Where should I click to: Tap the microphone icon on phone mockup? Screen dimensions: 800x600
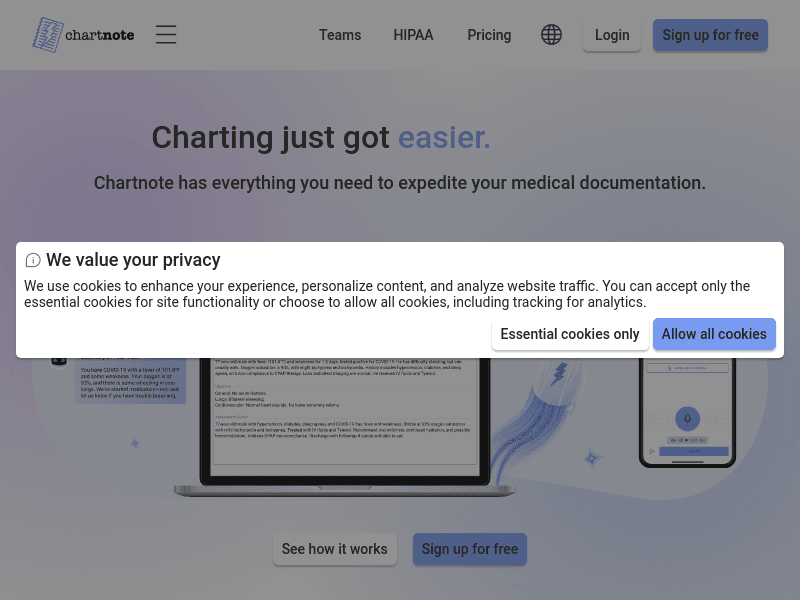point(686,417)
